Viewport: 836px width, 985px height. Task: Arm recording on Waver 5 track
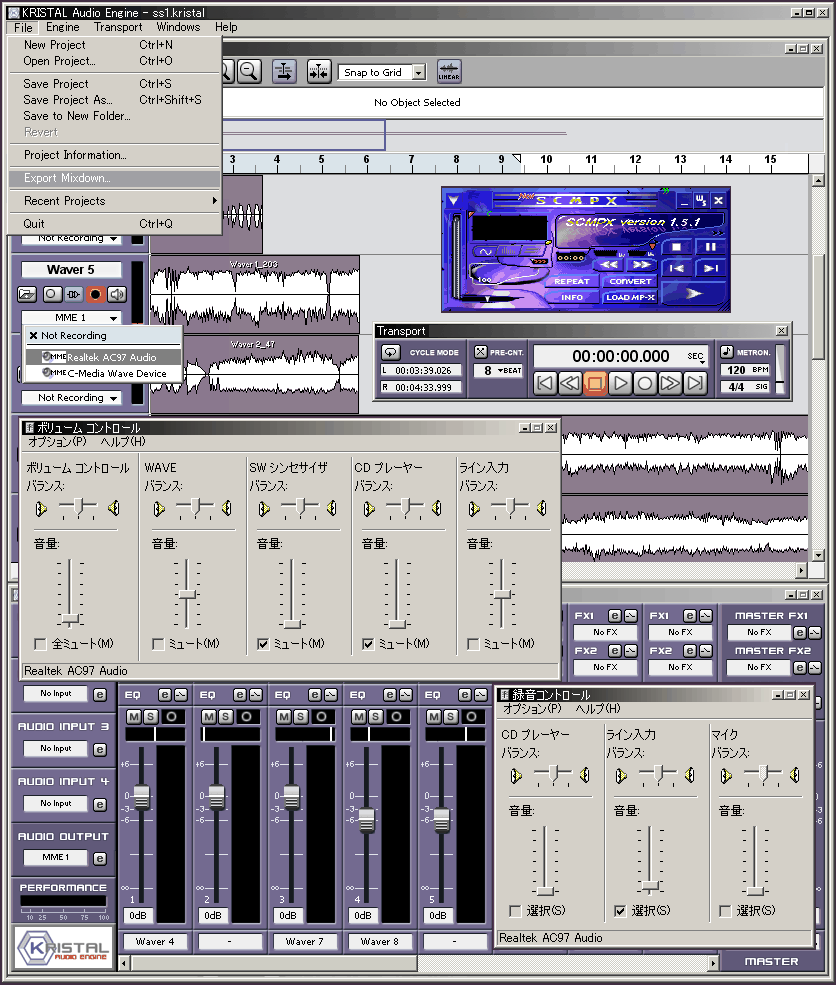pos(96,294)
